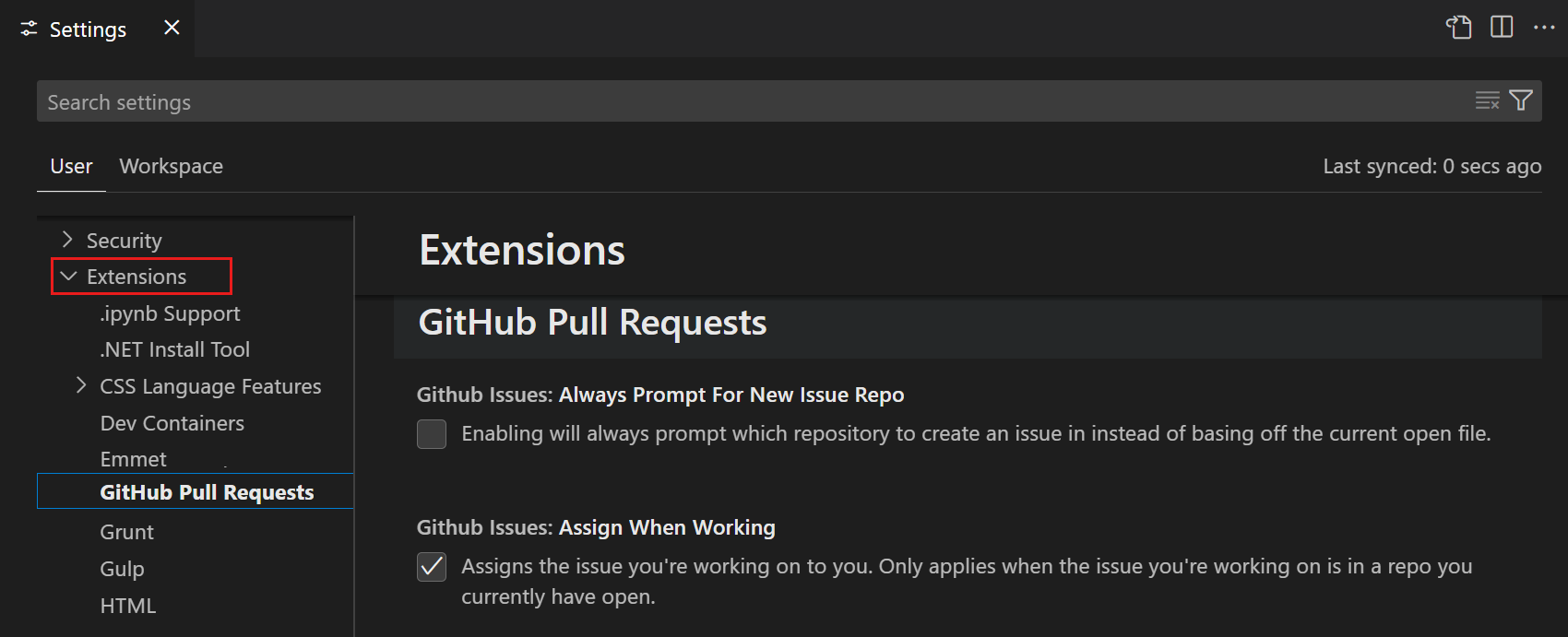Viewport: 1568px width, 637px height.
Task: Switch to the Workspace settings tab
Action: click(171, 166)
